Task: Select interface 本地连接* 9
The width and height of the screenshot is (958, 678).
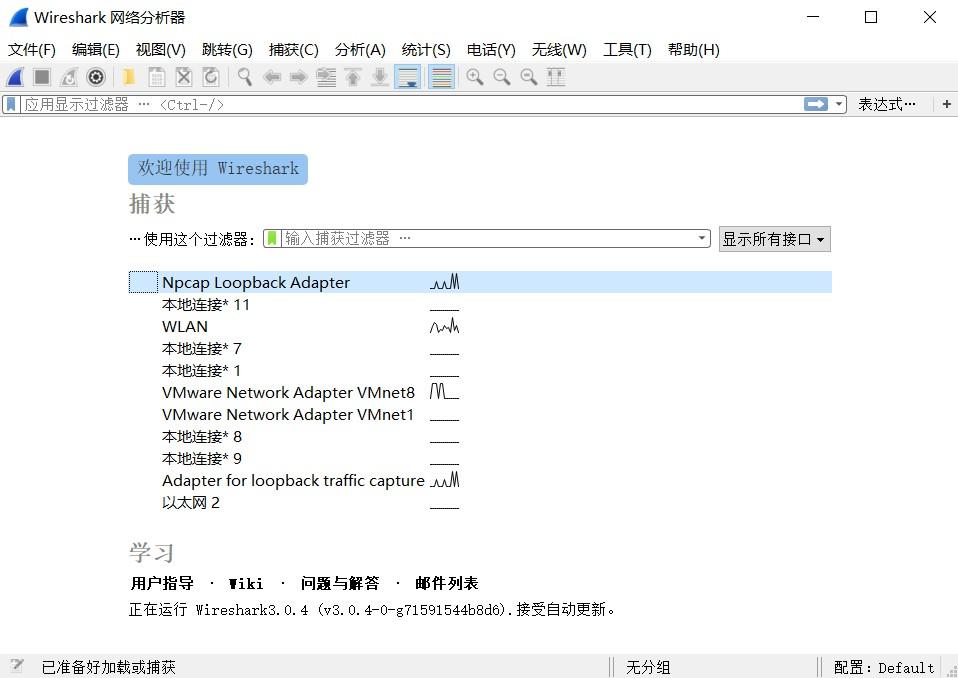Action: tap(480, 458)
